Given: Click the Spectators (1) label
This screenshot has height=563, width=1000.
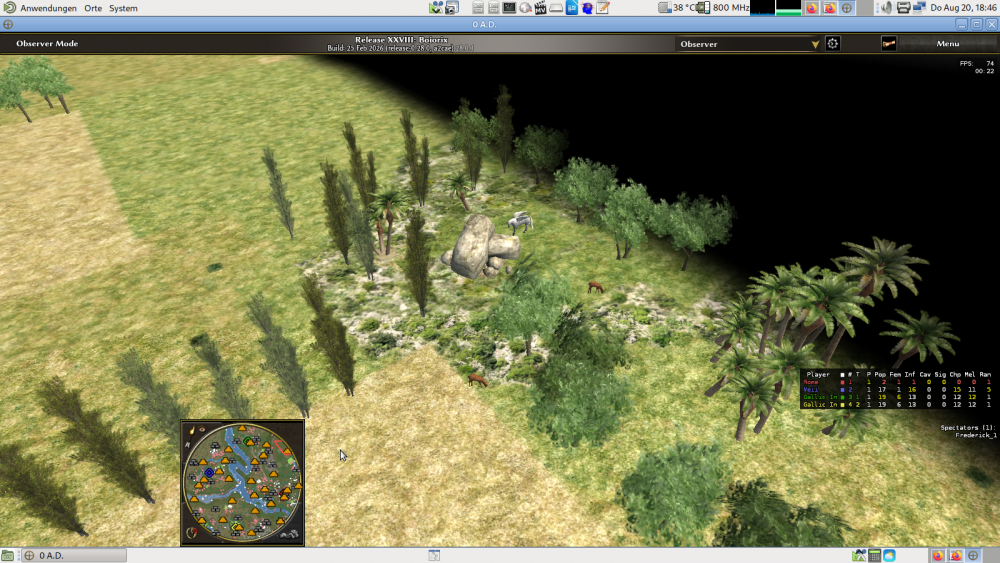Looking at the screenshot, I should [x=967, y=428].
